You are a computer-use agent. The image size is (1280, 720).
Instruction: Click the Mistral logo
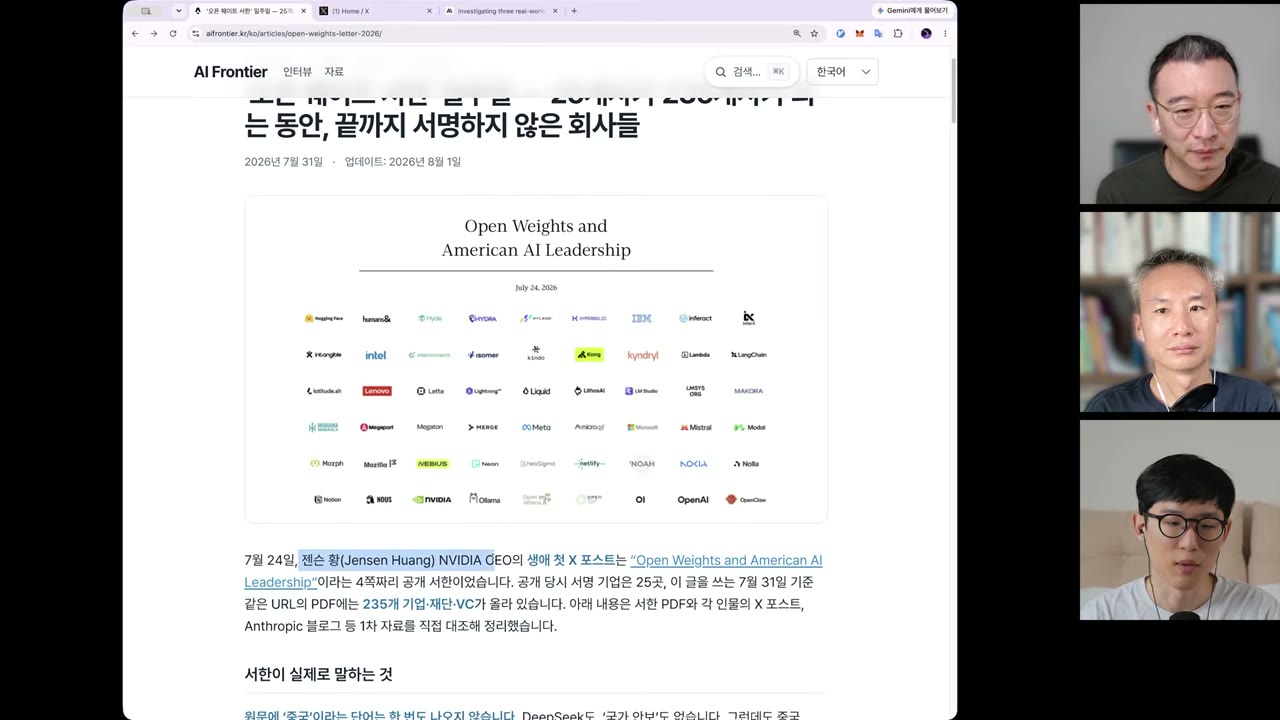pyautogui.click(x=696, y=427)
